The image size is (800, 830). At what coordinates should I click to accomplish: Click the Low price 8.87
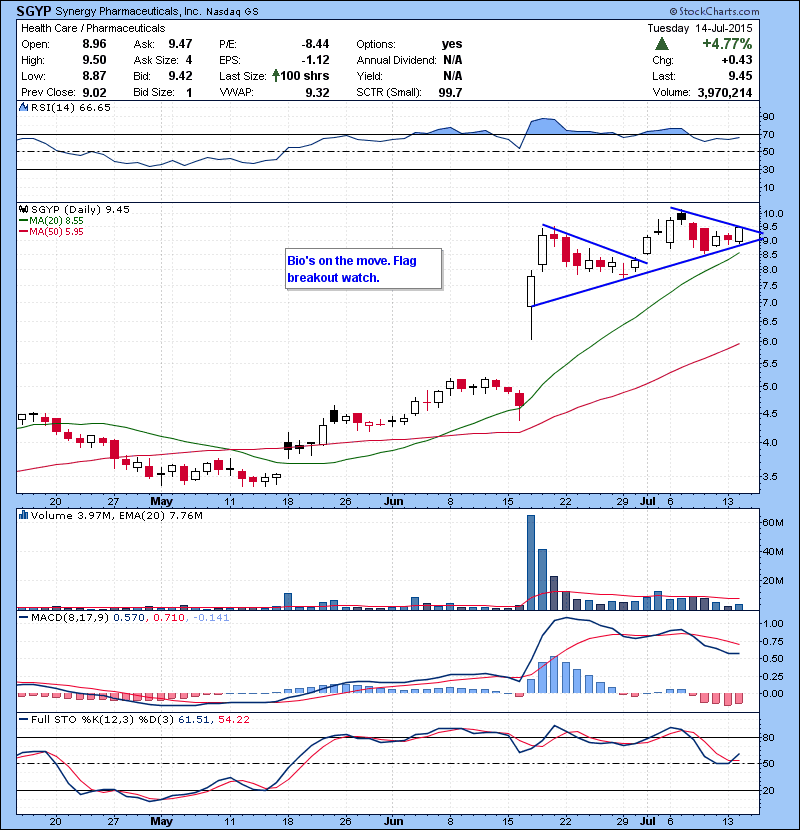94,76
